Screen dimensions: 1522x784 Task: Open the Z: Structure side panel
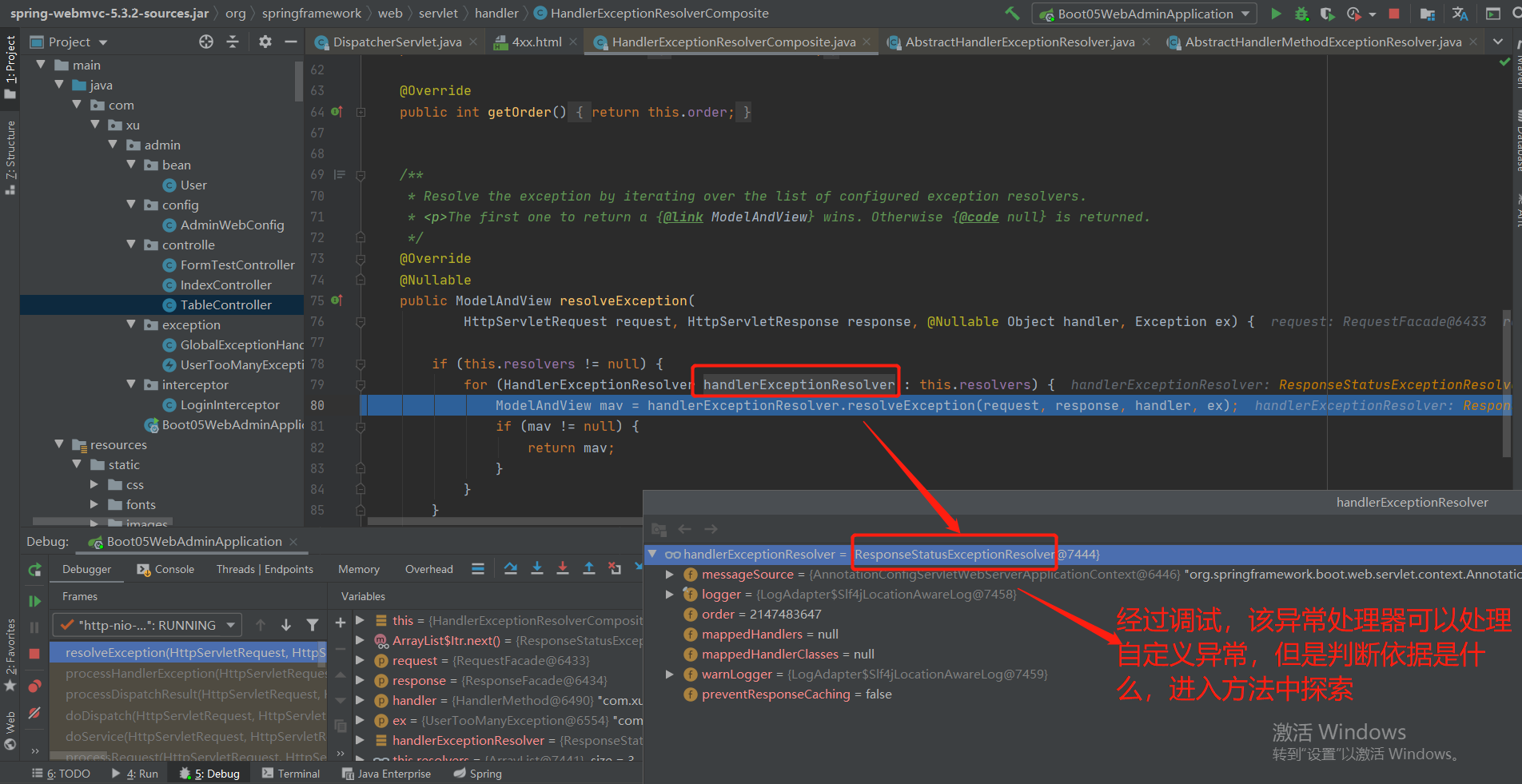pyautogui.click(x=10, y=157)
